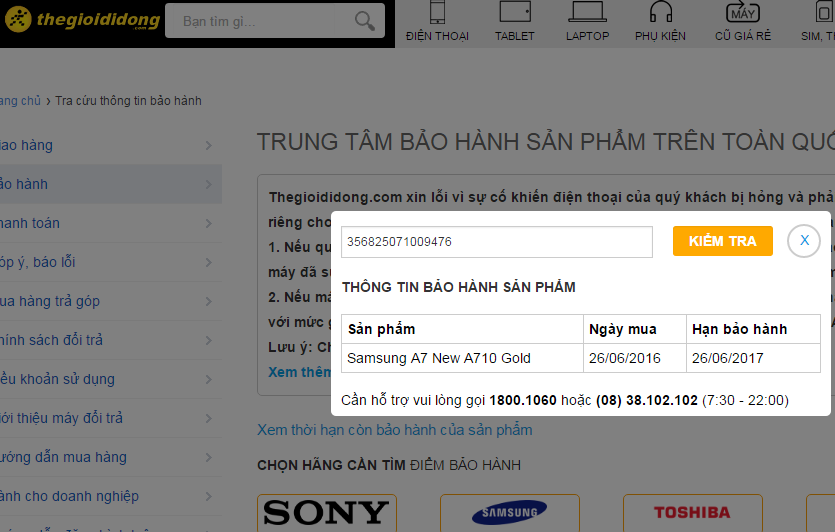
Task: Click the orange KIỂM TRA button
Action: click(723, 241)
